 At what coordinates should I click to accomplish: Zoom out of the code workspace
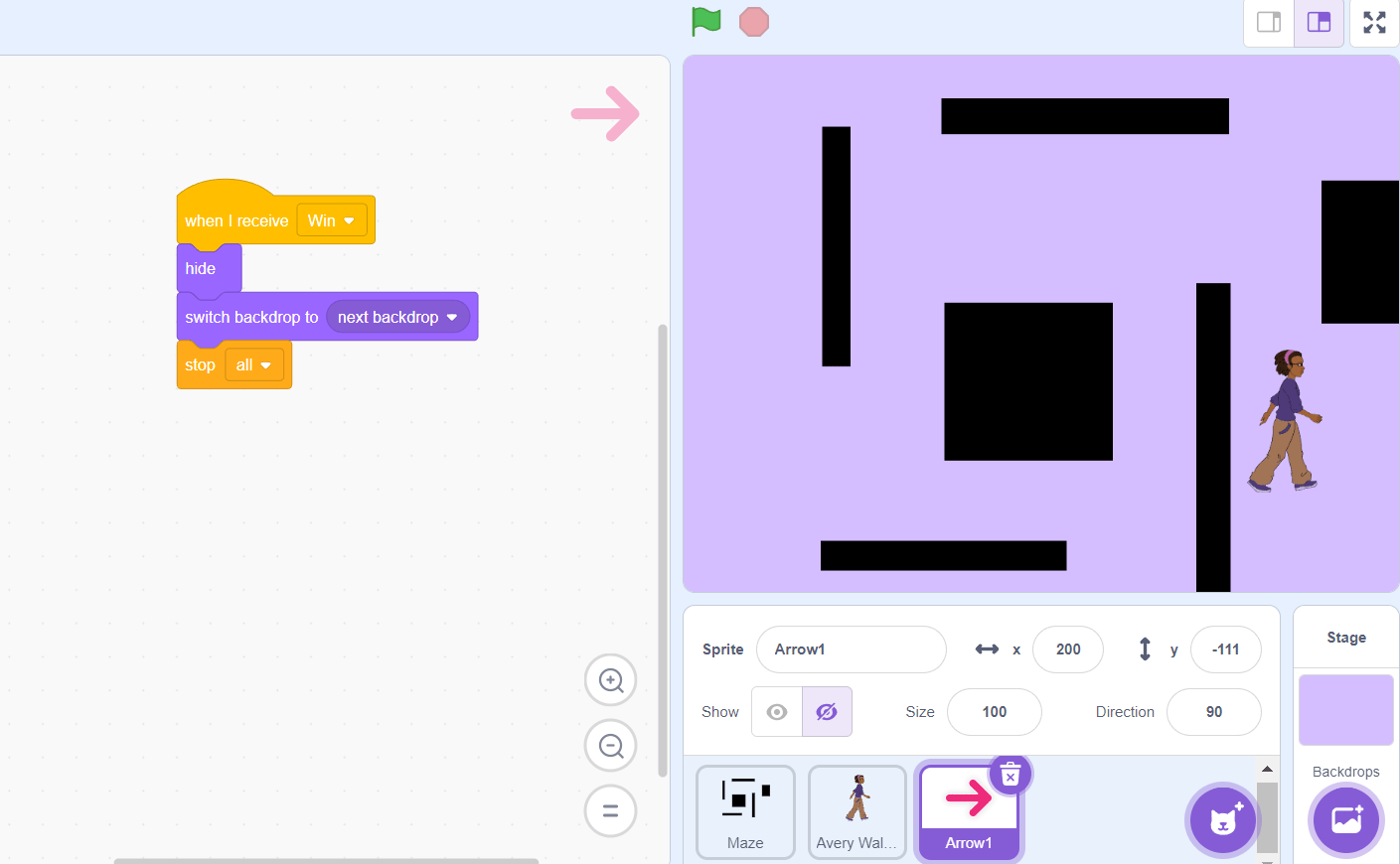tap(610, 746)
